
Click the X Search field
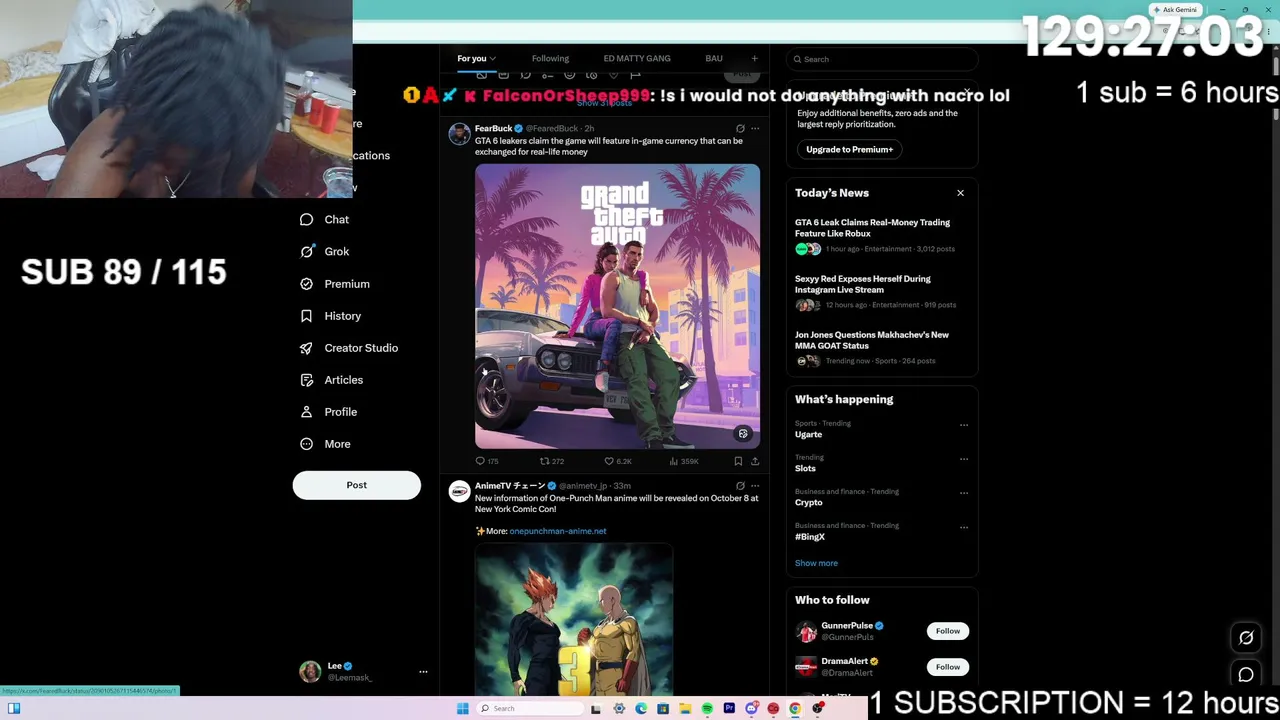click(881, 59)
